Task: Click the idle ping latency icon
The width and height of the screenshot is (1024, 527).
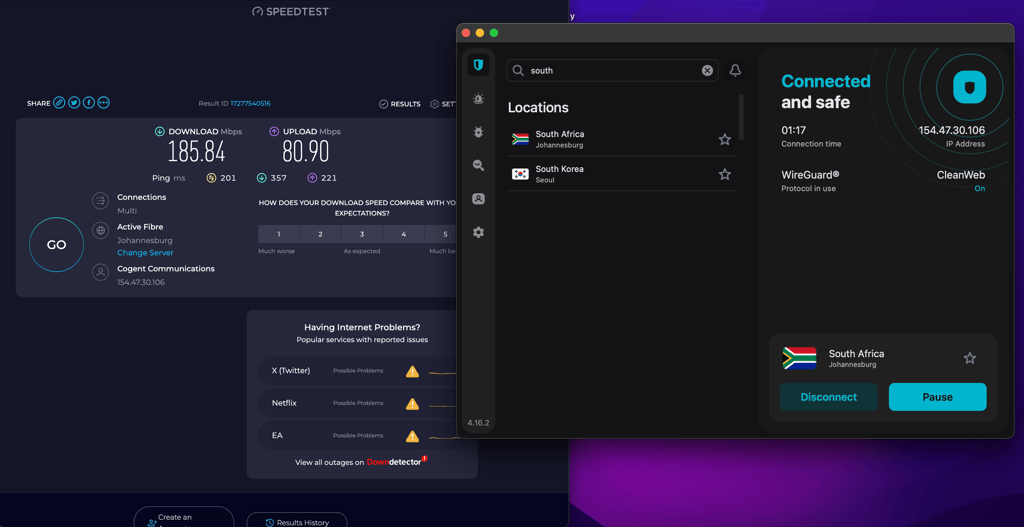Action: pos(211,177)
